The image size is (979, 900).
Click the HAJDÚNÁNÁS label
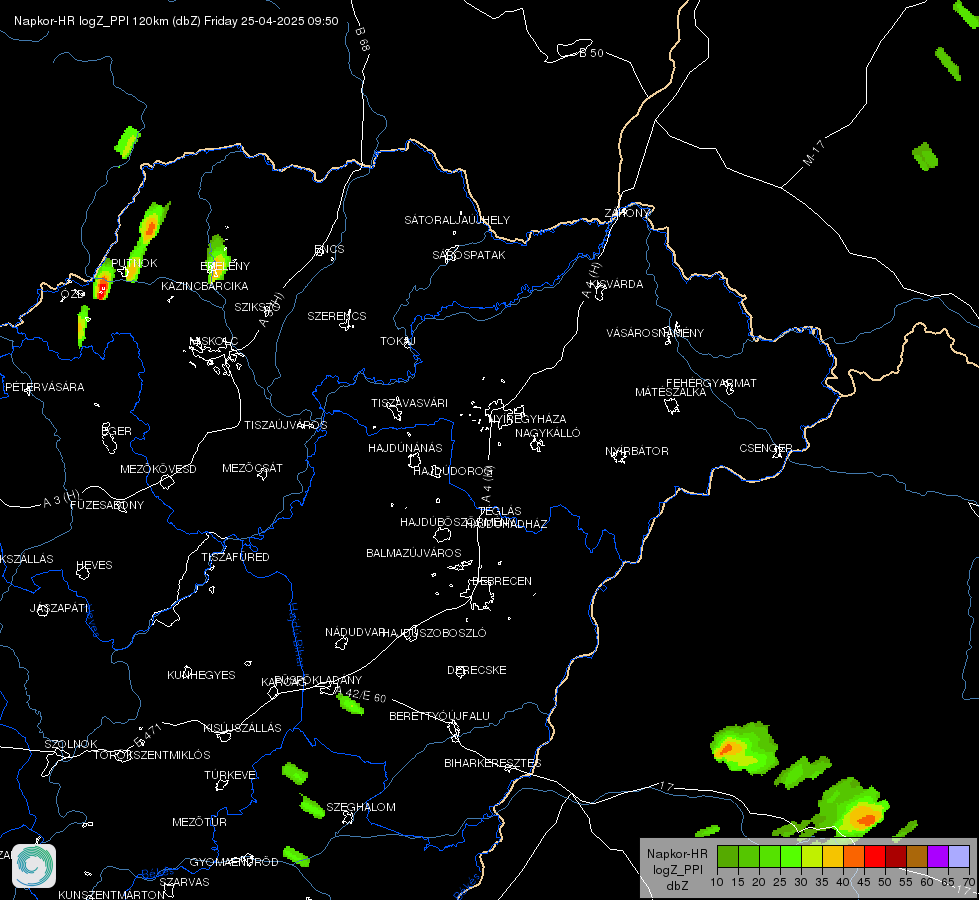405,448
